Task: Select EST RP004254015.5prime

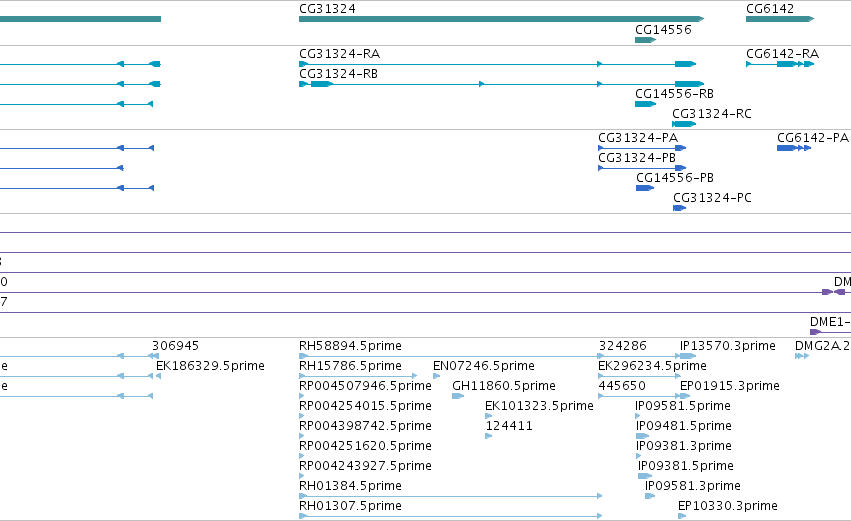Action: (x=365, y=406)
